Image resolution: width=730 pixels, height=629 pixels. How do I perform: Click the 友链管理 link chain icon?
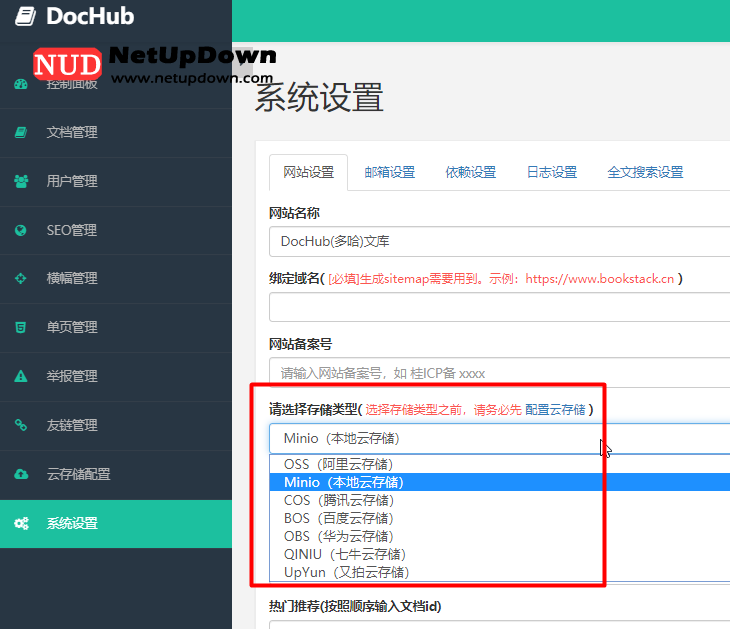coord(20,425)
